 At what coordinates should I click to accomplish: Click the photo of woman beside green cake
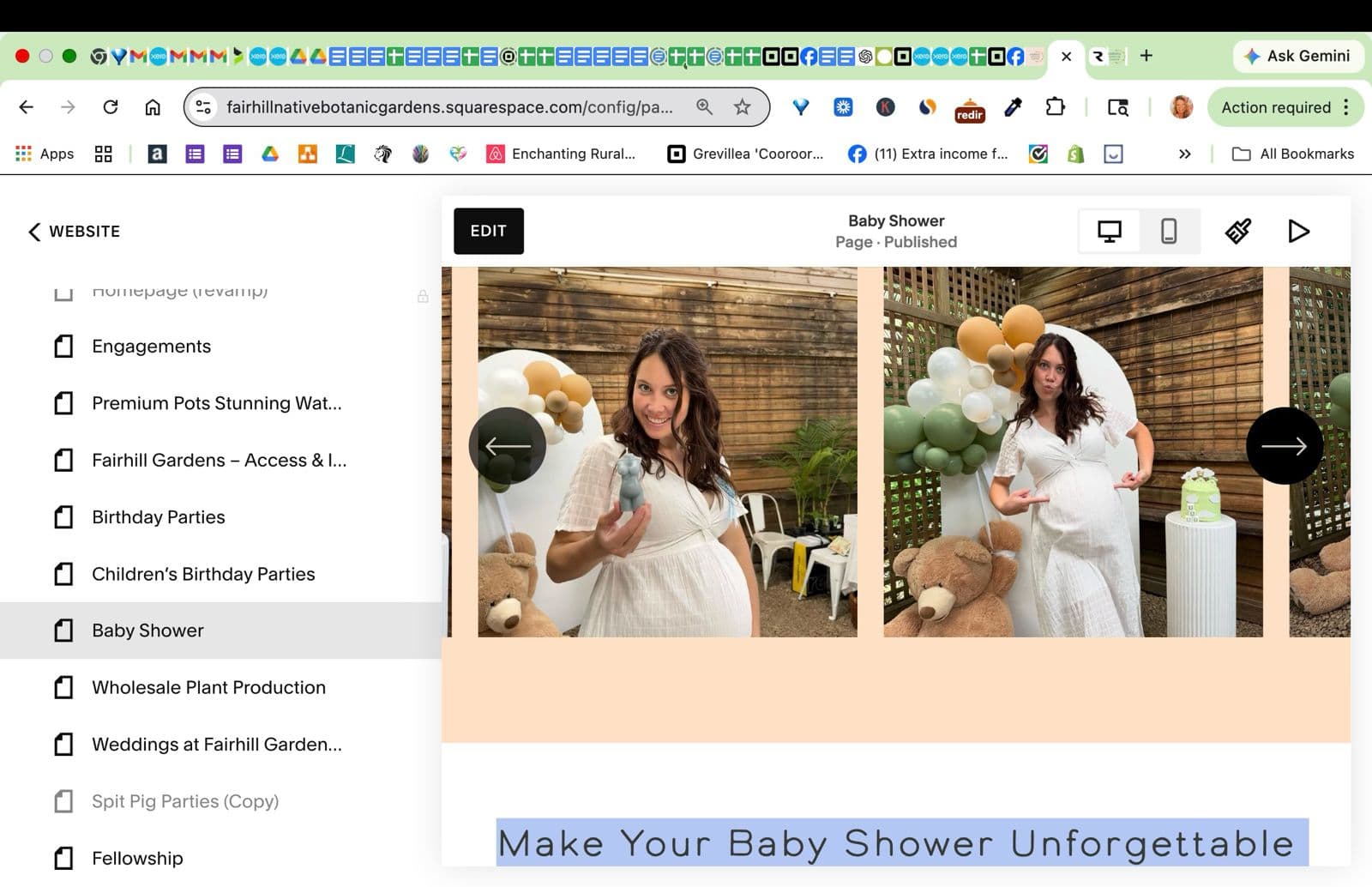pos(1073,452)
